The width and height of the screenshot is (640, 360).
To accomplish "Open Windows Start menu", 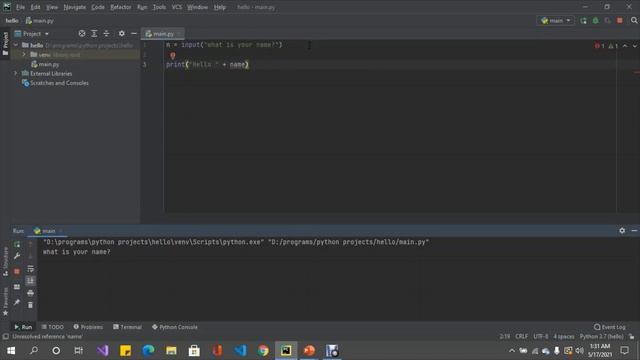I will 11,350.
